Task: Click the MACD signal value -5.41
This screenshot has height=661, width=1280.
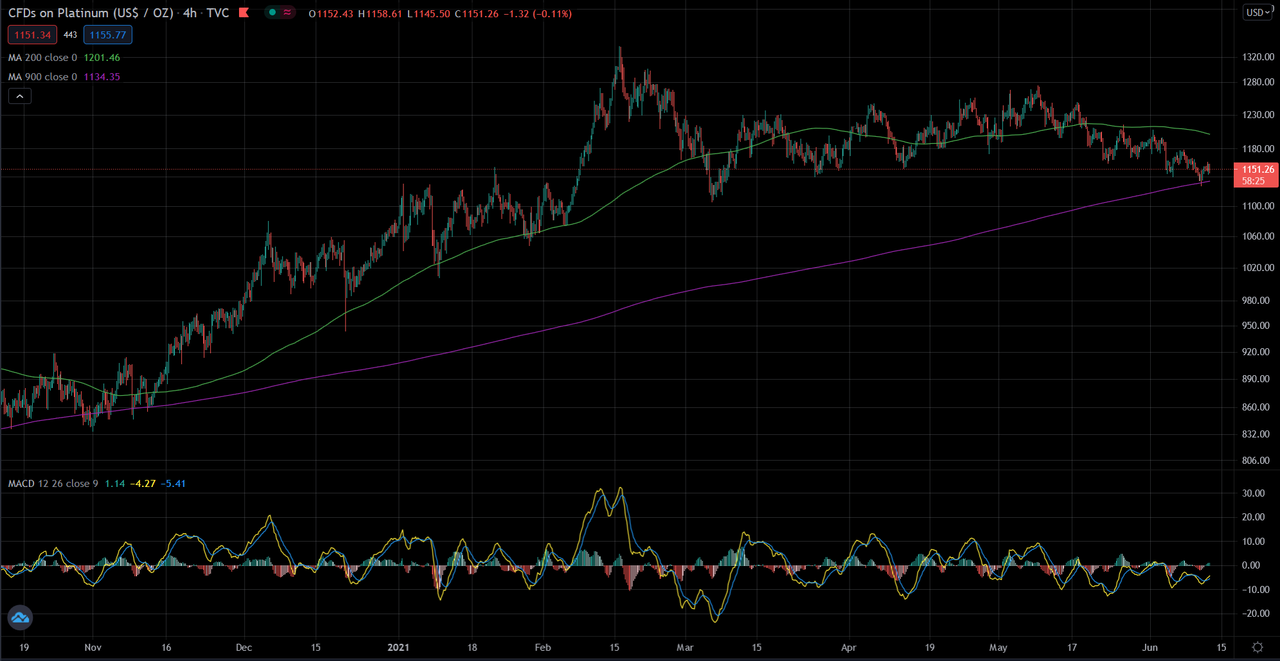Action: pyautogui.click(x=173, y=483)
